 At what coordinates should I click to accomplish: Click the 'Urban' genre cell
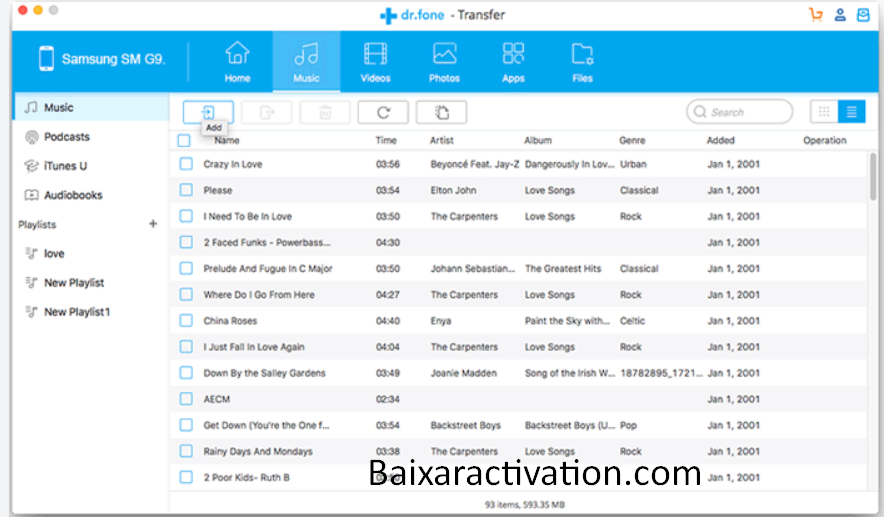[x=633, y=164]
